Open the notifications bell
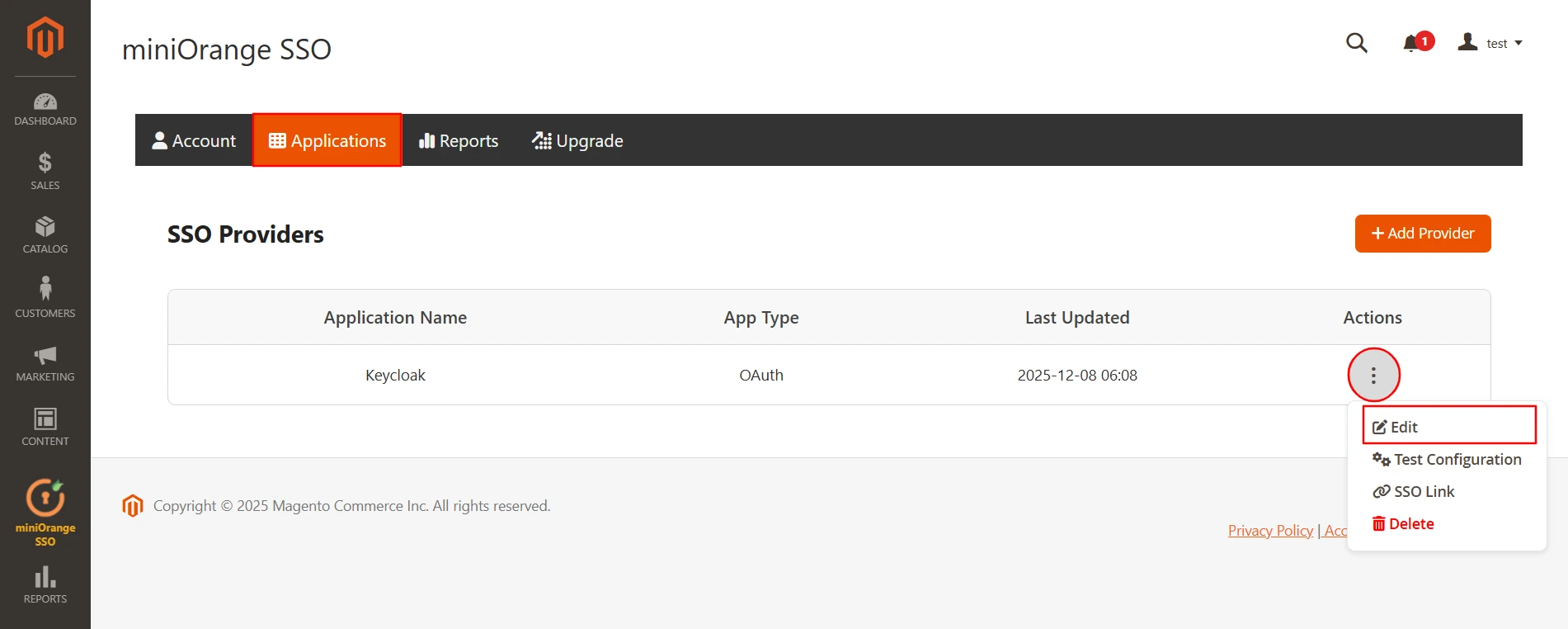Viewport: 1568px width, 629px height. click(1417, 43)
